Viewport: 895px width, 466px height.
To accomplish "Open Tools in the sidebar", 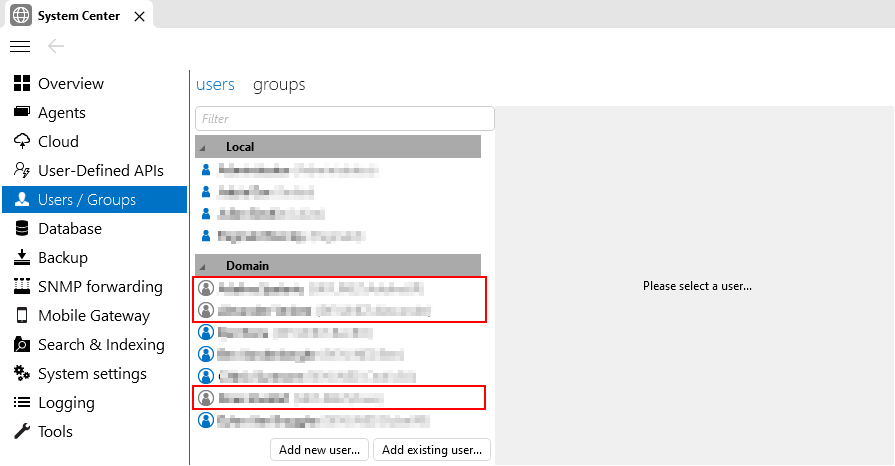I will click(55, 432).
